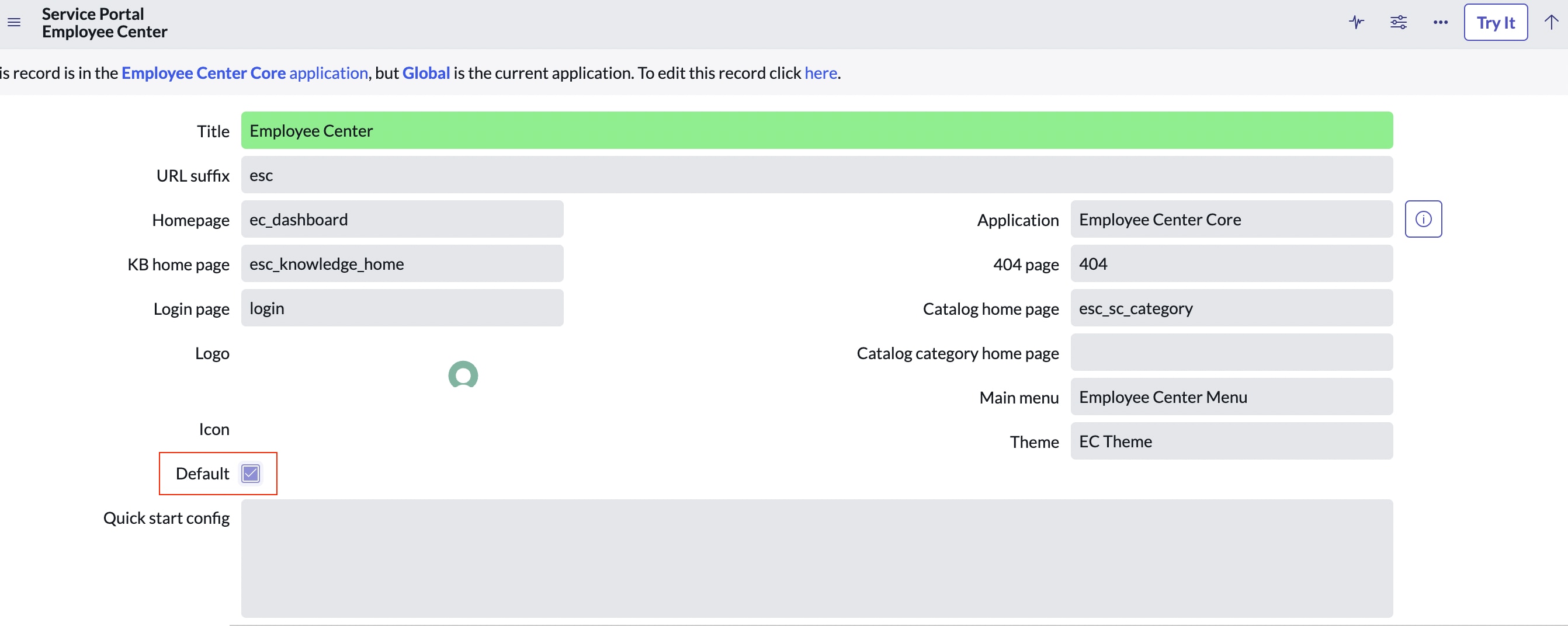Click the Homepage ec_dashboard field
Screen dimensions: 1568x626
[x=402, y=219]
